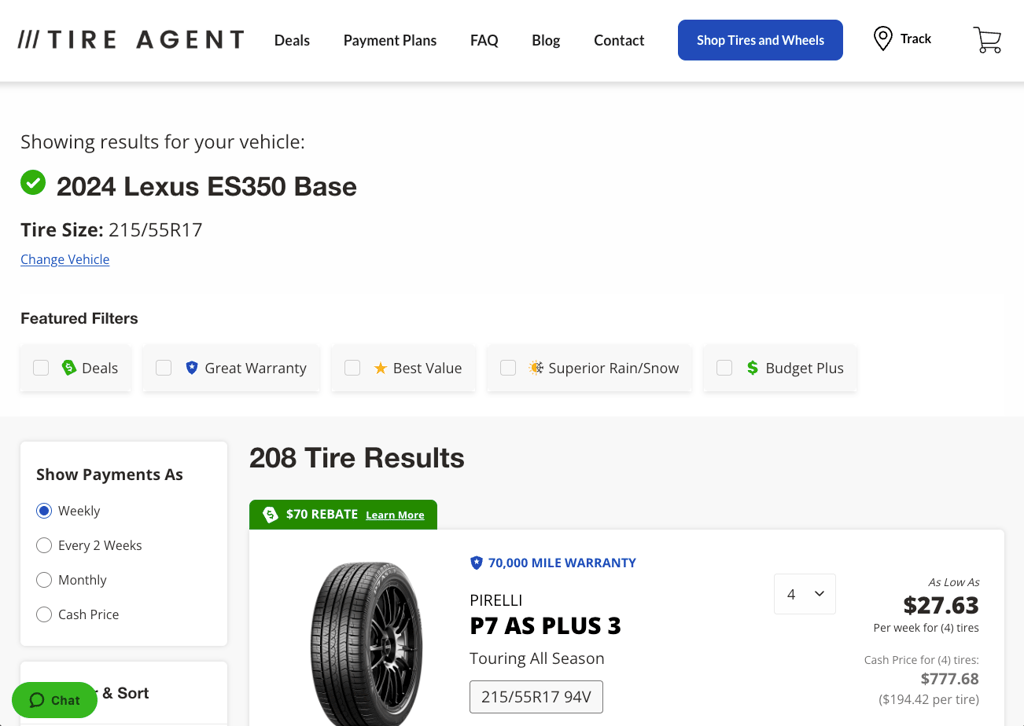Visit the Blog navigation item

(x=546, y=40)
